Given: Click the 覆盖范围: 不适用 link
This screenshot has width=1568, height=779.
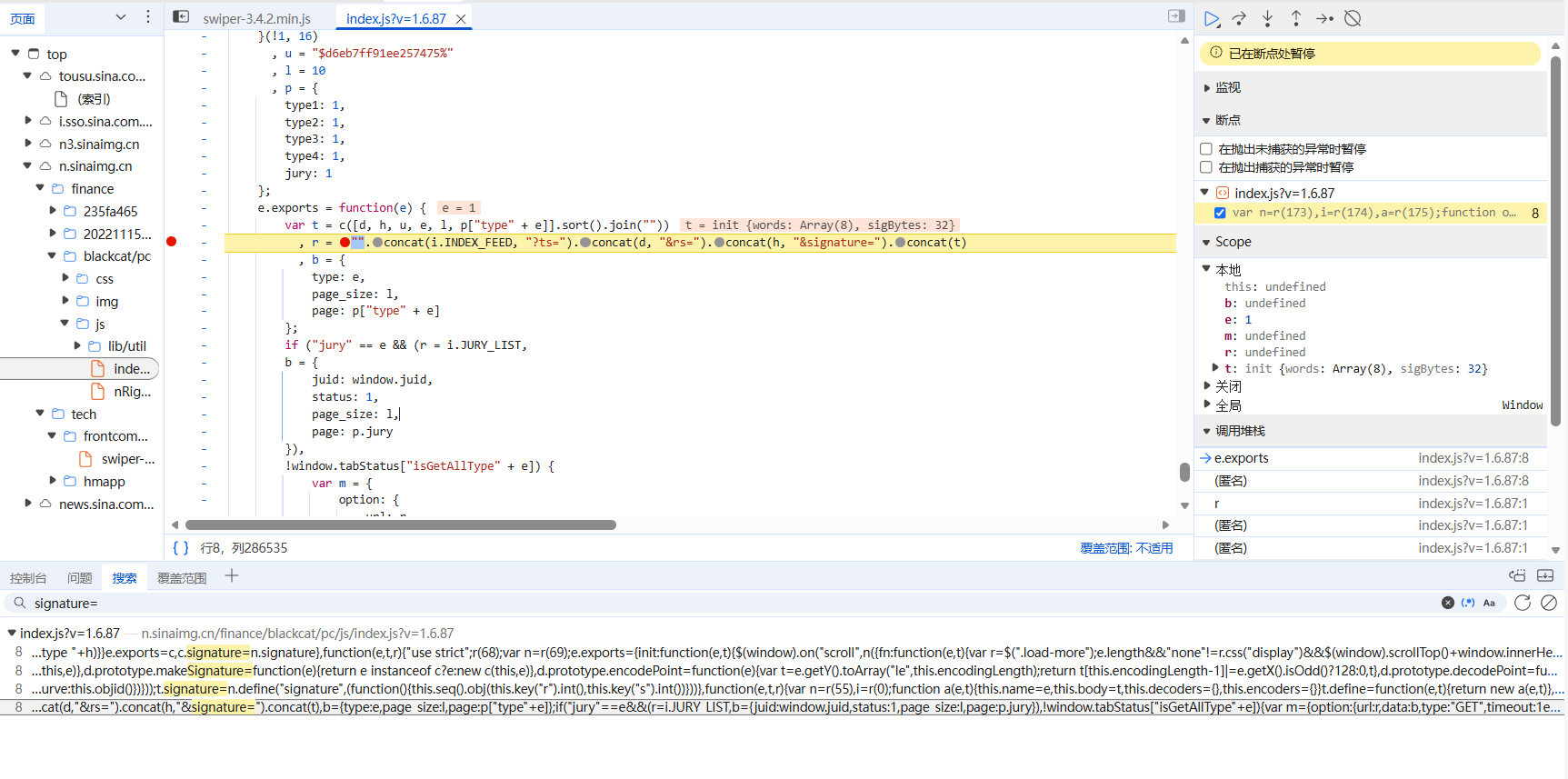Looking at the screenshot, I should [x=1125, y=548].
